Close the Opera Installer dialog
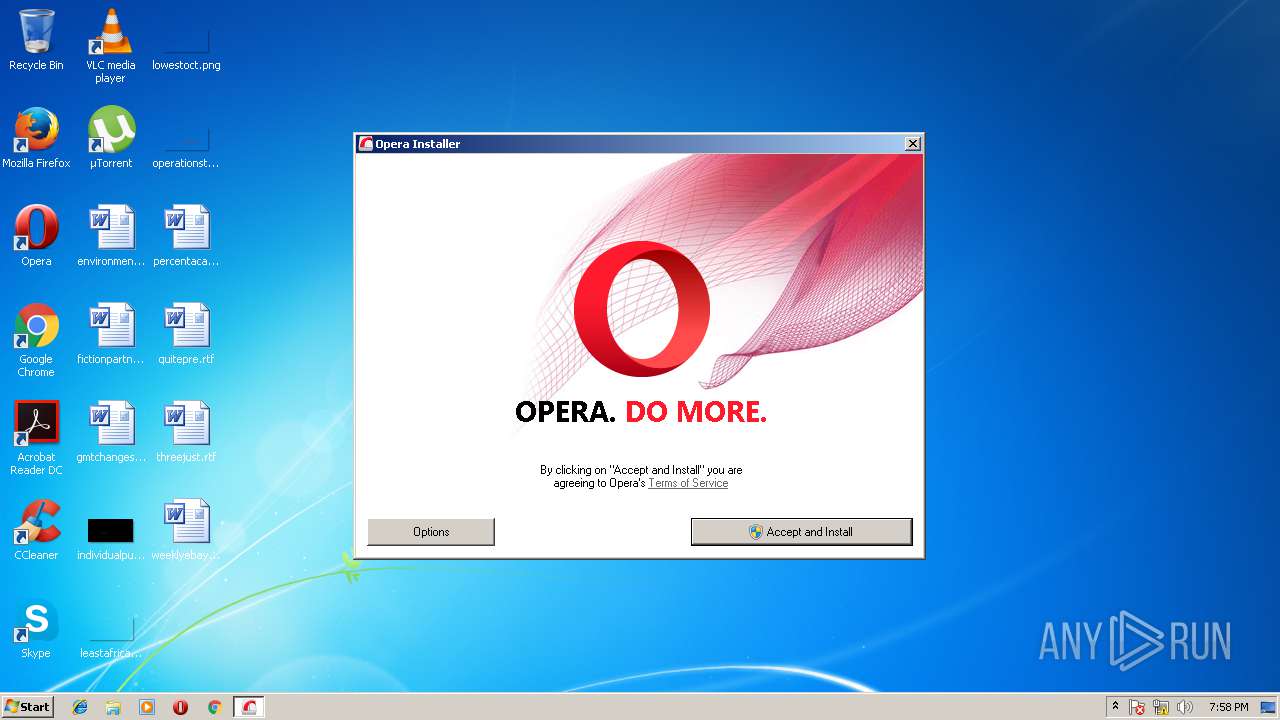This screenshot has width=1280, height=720. (x=912, y=144)
